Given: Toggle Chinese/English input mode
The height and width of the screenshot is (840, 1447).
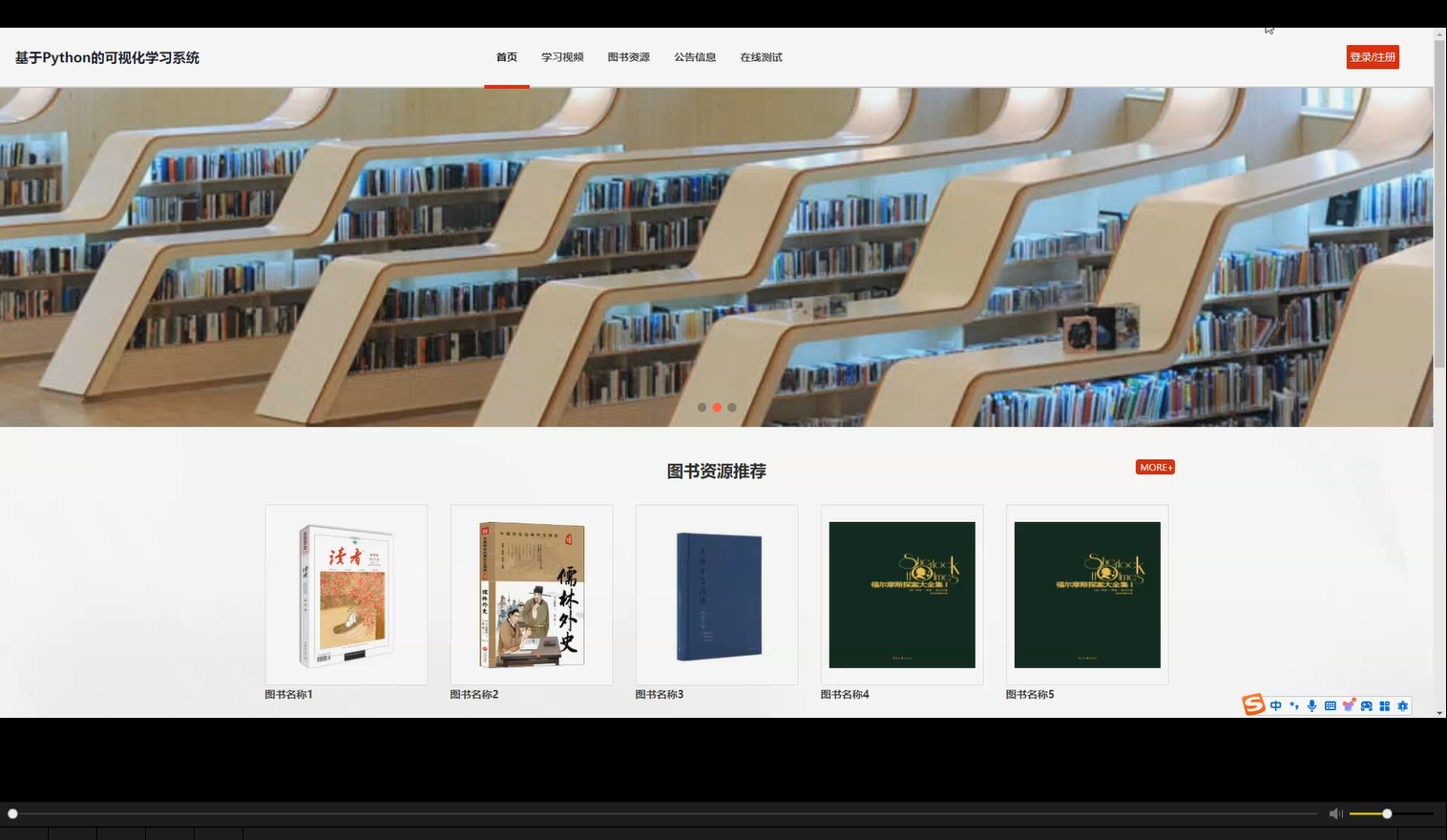Looking at the screenshot, I should pos(1276,705).
